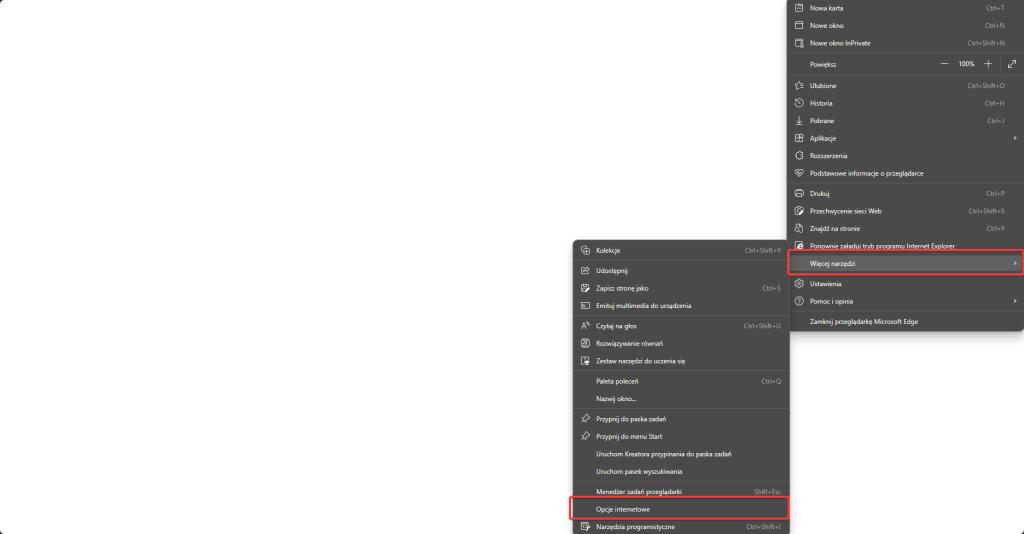Expand the Pomoc i opinia submenu arrow

pyautogui.click(x=1015, y=301)
